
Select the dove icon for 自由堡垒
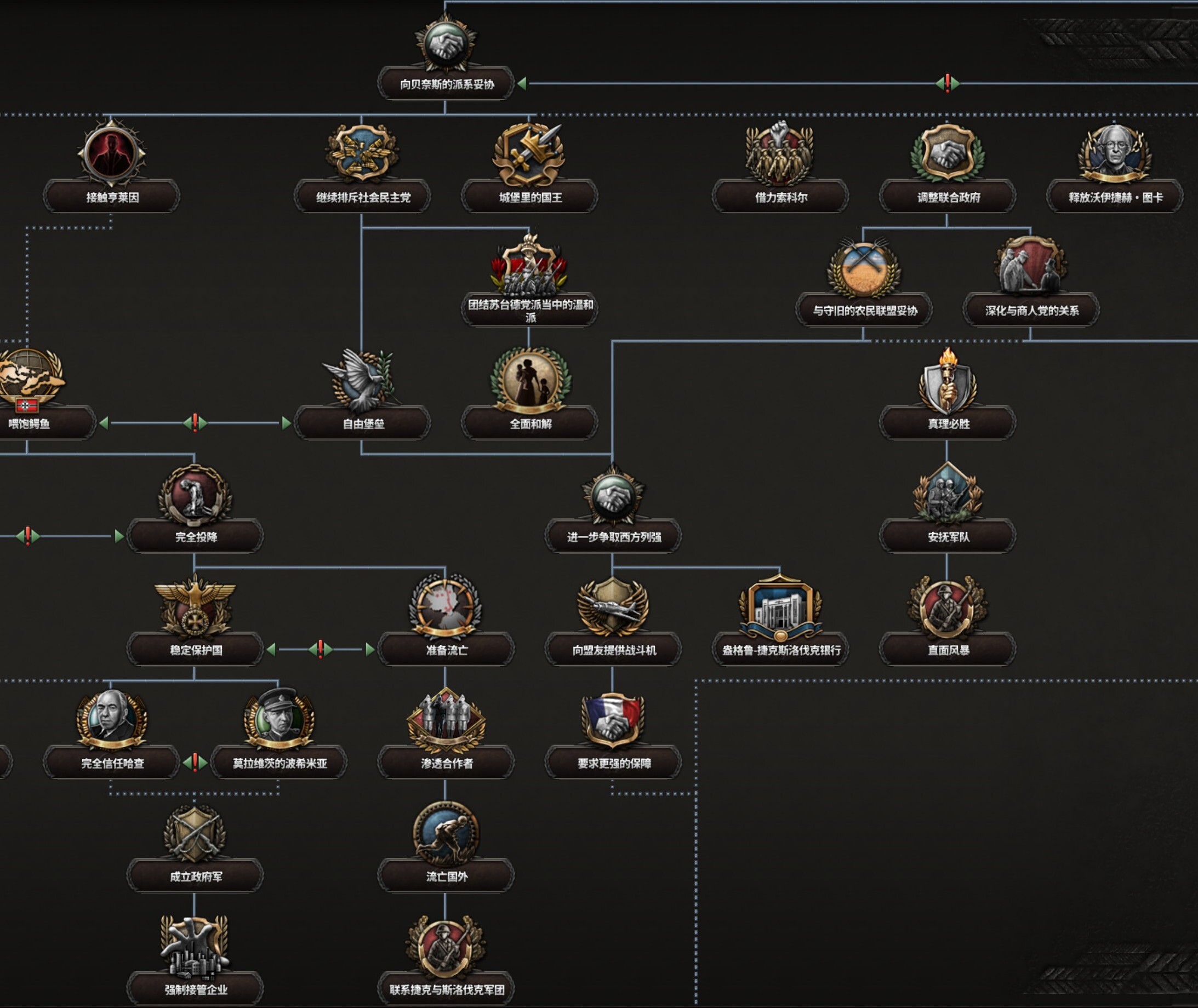pos(360,379)
